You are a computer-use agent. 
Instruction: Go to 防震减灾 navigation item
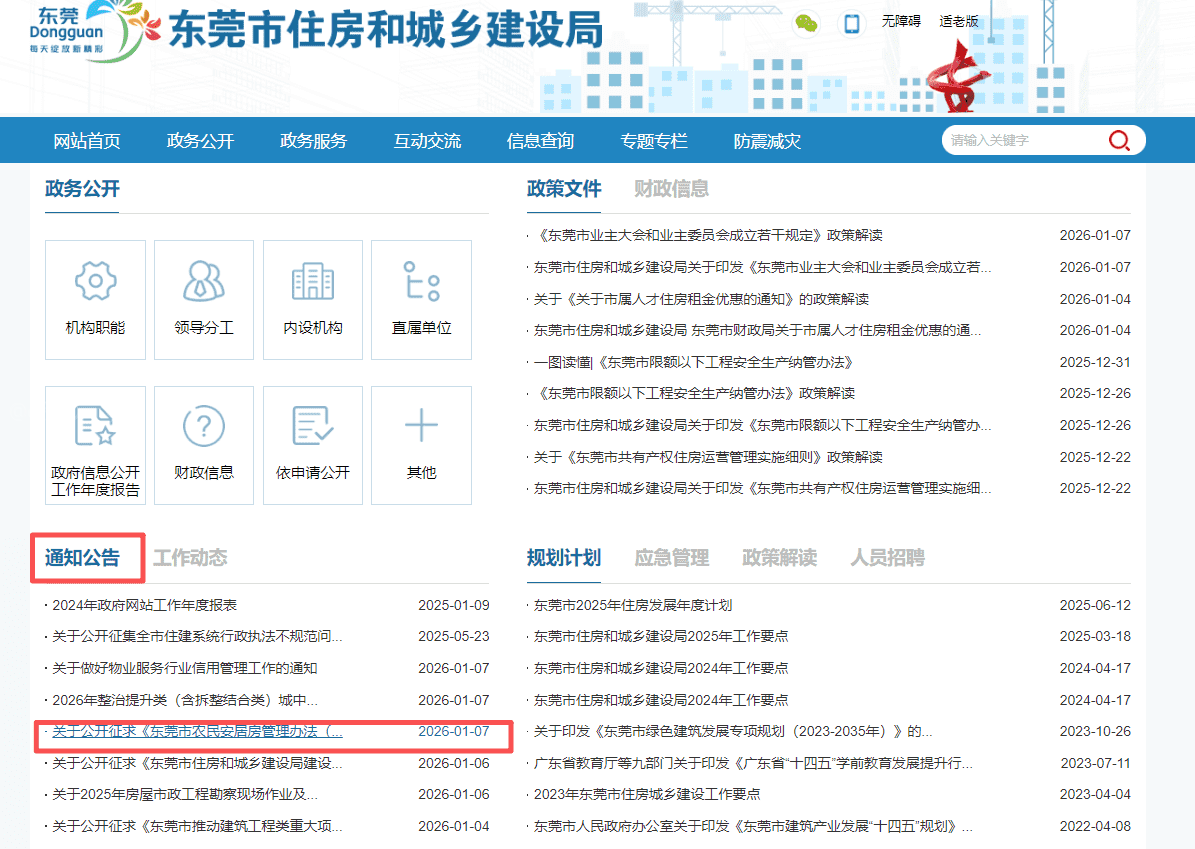(x=767, y=141)
